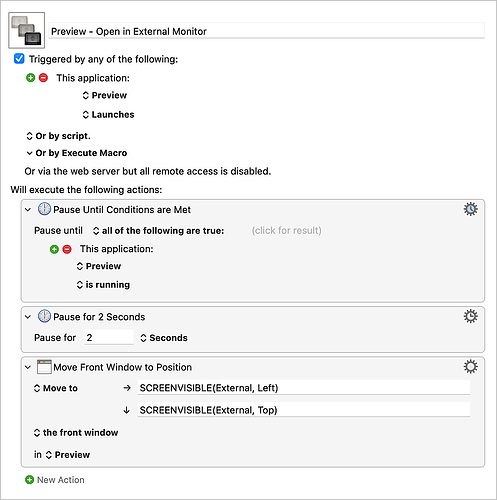Collapse the Pause Until Conditions action
This screenshot has width=497, height=500.
(28, 210)
